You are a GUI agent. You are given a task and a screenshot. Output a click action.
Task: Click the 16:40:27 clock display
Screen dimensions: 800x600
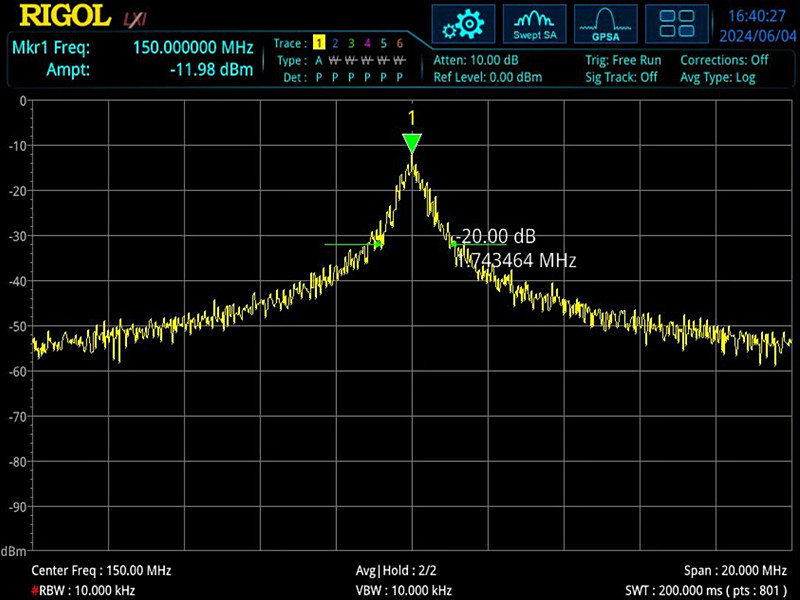(757, 16)
